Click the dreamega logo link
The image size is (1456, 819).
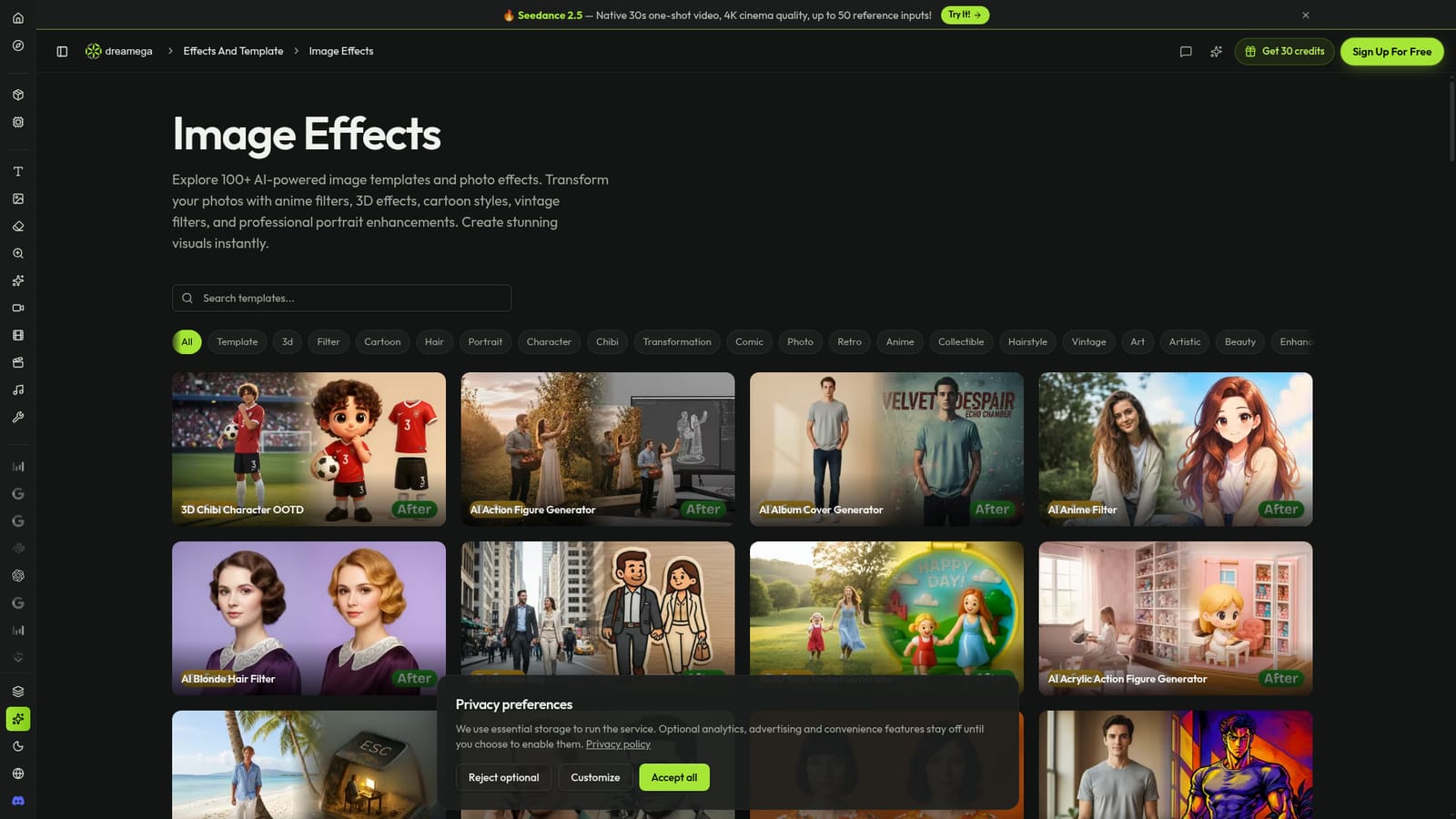(119, 51)
